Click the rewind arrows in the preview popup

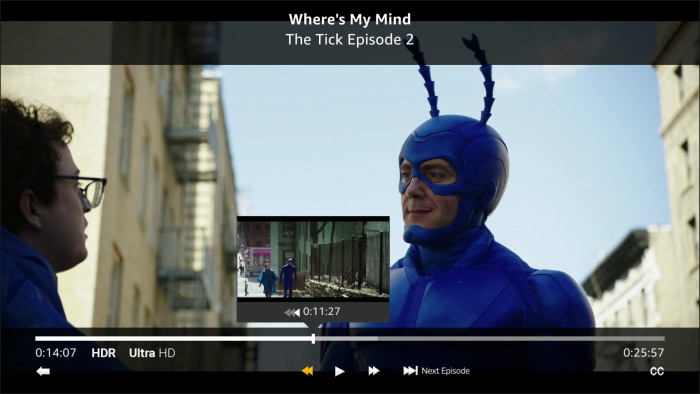tap(292, 312)
